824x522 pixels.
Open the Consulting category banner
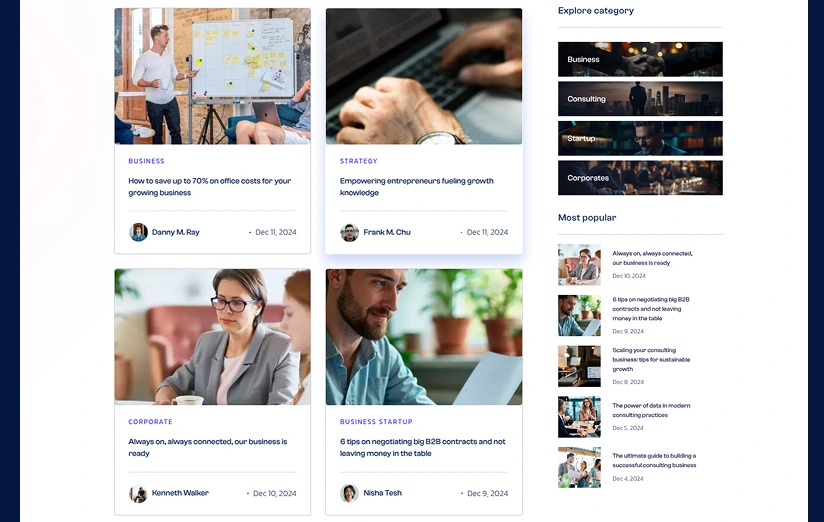[x=640, y=99]
